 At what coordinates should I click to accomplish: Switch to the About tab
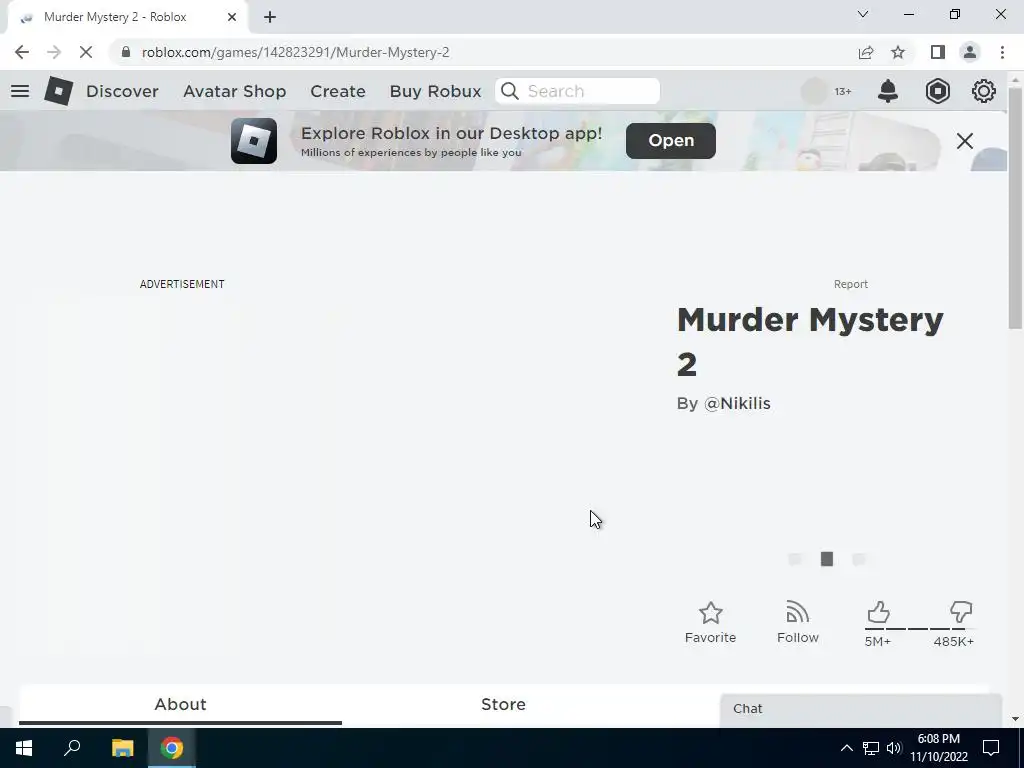(x=180, y=704)
